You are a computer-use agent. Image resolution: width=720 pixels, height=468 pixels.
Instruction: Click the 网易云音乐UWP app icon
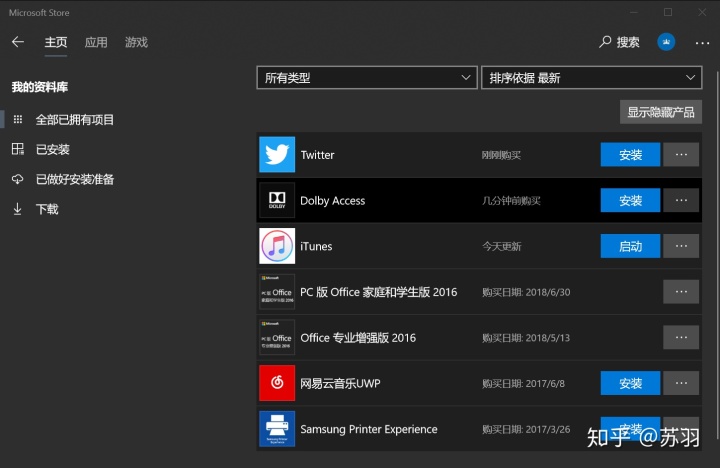[x=277, y=383]
